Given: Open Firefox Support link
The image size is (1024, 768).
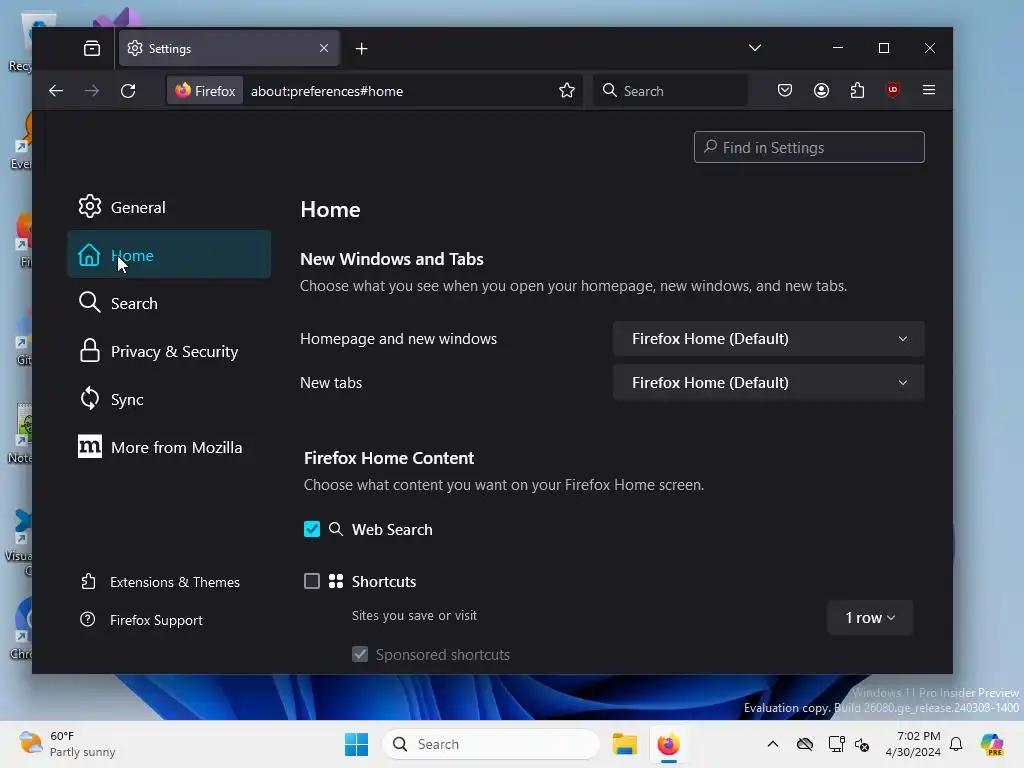Looking at the screenshot, I should tap(141, 620).
